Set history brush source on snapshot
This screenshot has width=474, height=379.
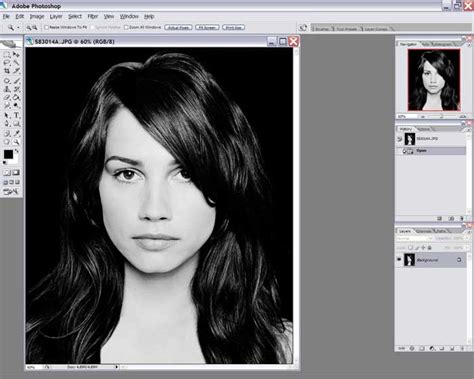pyautogui.click(x=399, y=139)
